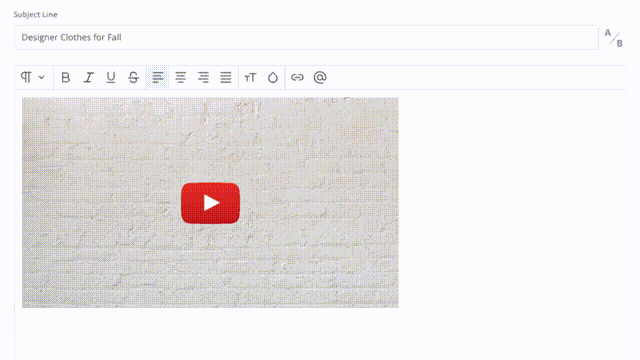
Task: Open the font size tool
Action: (250, 77)
